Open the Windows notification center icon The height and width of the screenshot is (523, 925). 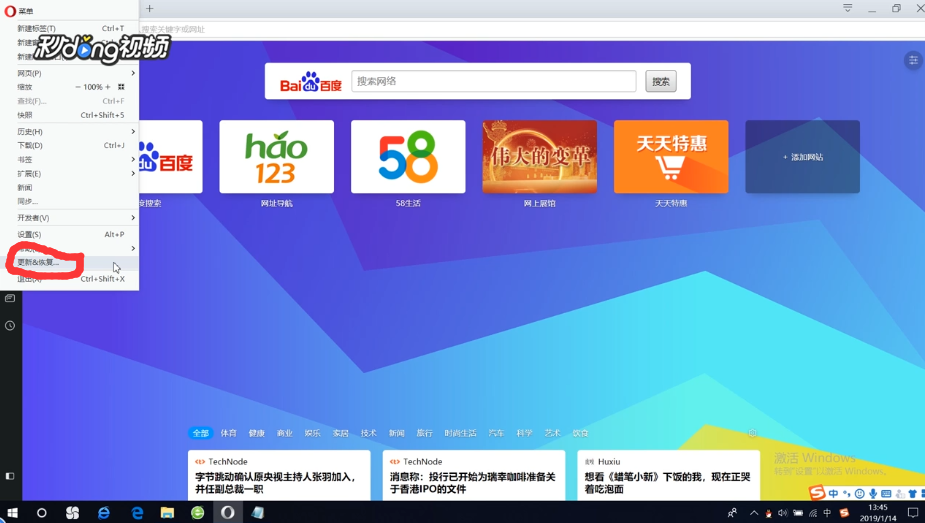(x=913, y=513)
